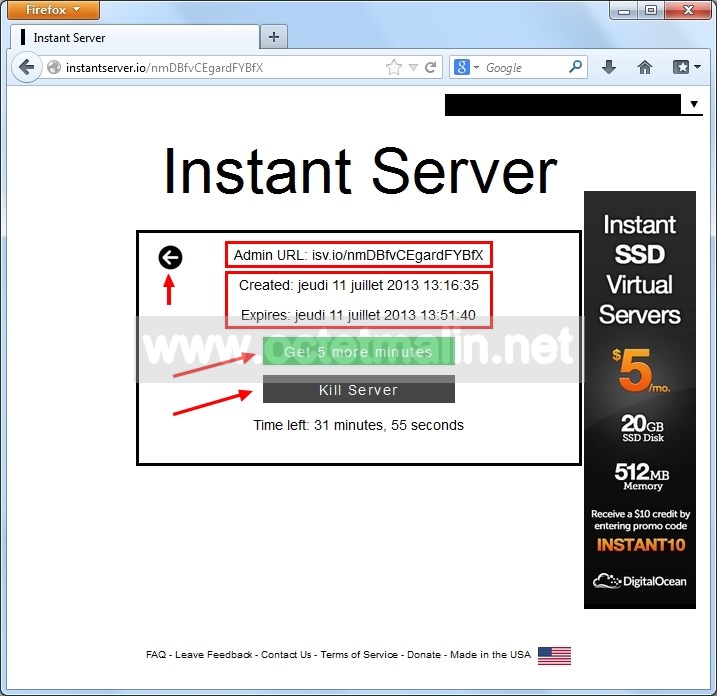
Task: Open the FAQ footer link
Action: click(x=156, y=654)
